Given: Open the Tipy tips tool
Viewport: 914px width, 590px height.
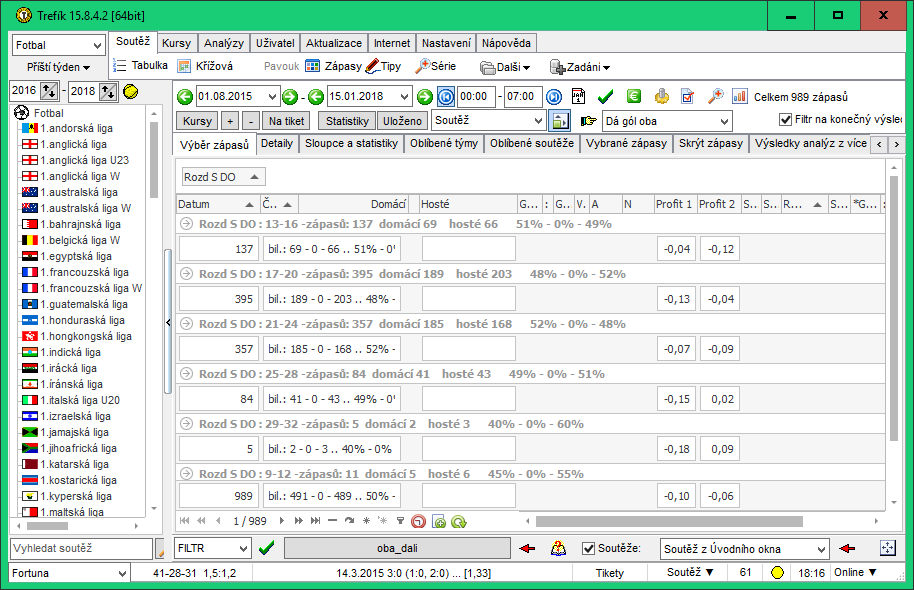Looking at the screenshot, I should coord(384,66).
